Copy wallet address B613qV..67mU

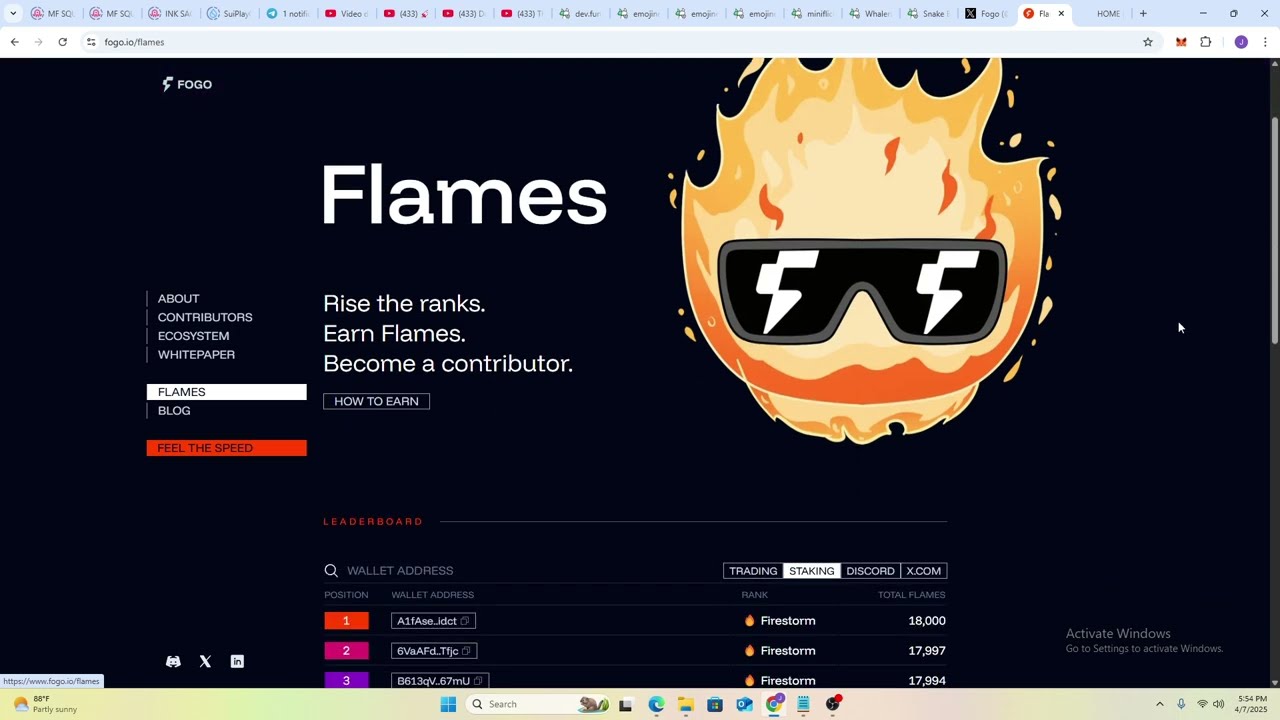(478, 681)
